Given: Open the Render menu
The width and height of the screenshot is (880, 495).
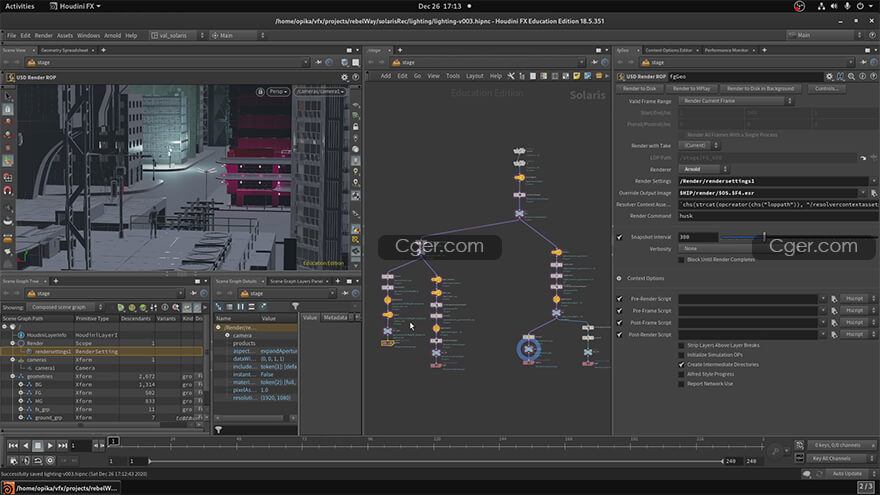Looking at the screenshot, I should 43,35.
